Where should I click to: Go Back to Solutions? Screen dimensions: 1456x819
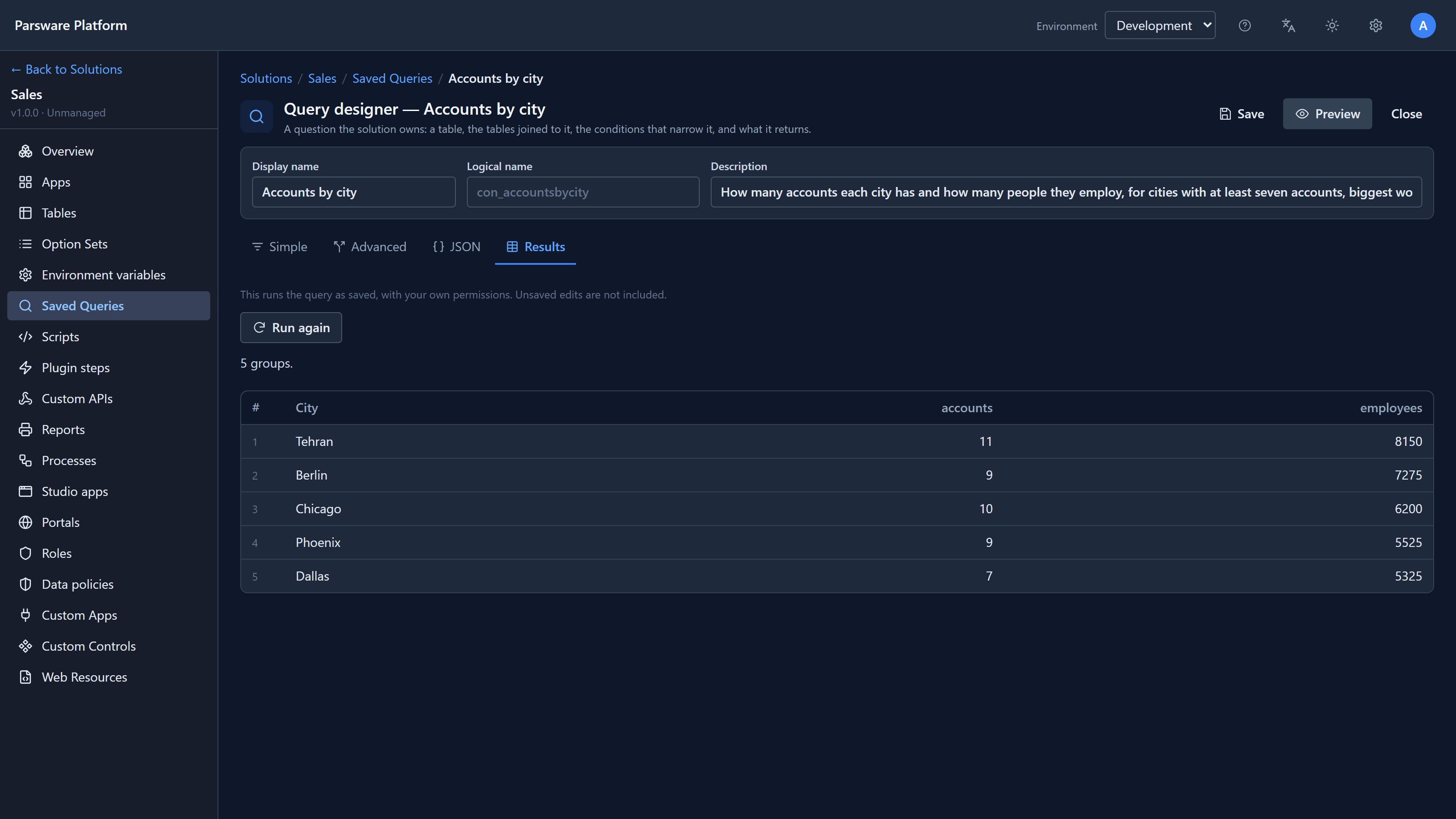click(67, 69)
